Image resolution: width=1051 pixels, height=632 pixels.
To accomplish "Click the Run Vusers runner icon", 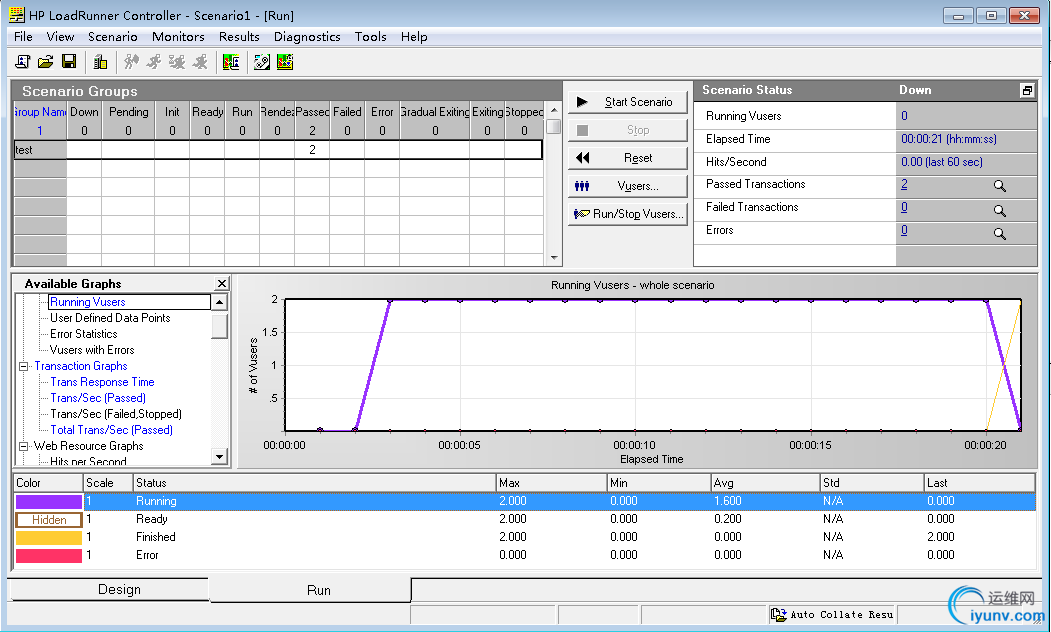I will coord(154,62).
